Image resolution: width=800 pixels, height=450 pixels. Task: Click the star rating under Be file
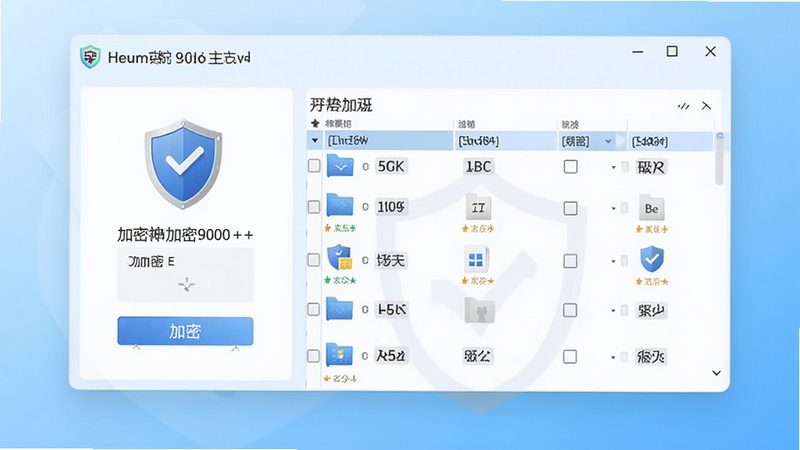click(652, 230)
